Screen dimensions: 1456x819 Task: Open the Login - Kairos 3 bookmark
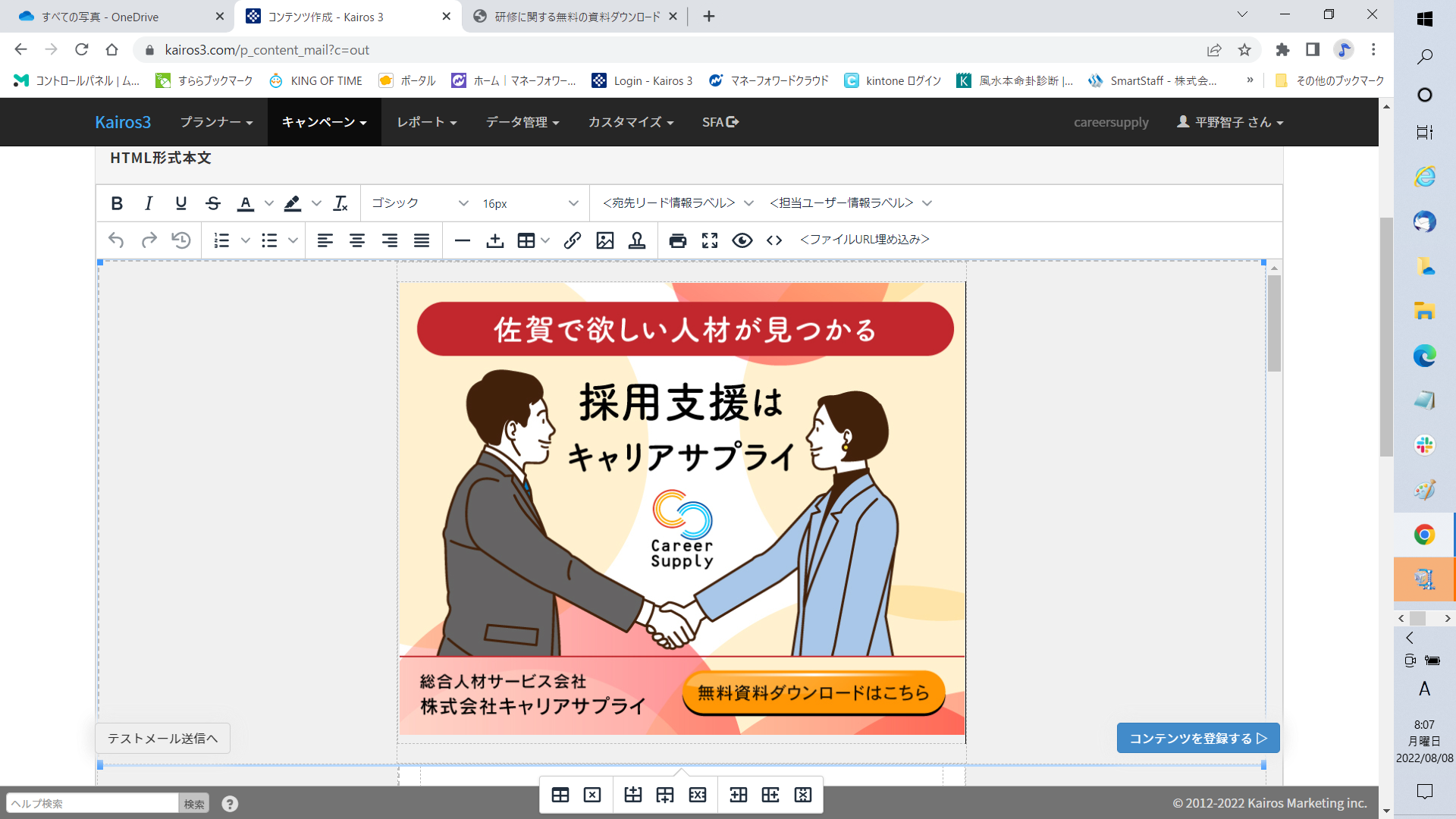pos(642,80)
